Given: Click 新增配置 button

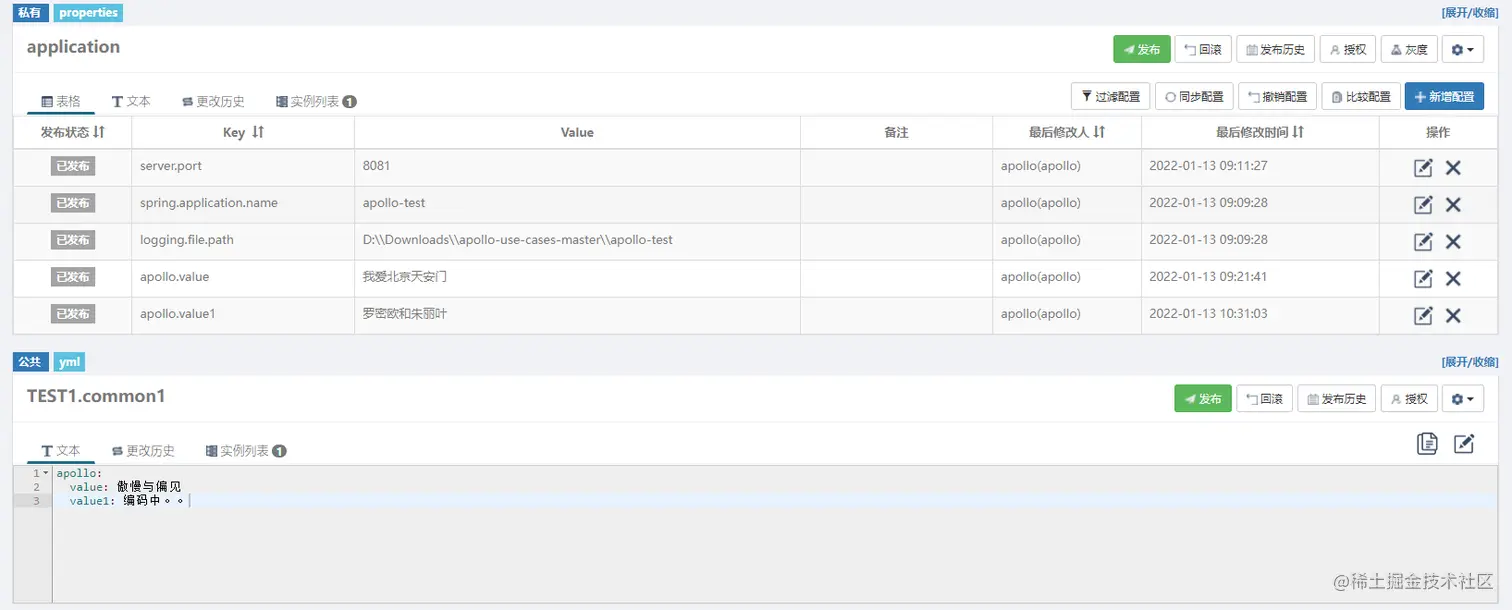Looking at the screenshot, I should pos(1444,97).
